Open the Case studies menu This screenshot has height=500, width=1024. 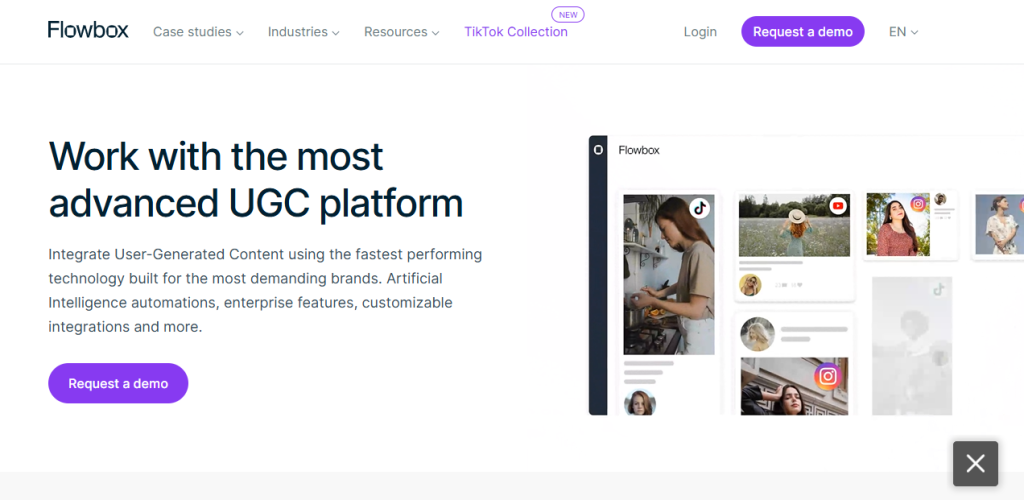198,32
